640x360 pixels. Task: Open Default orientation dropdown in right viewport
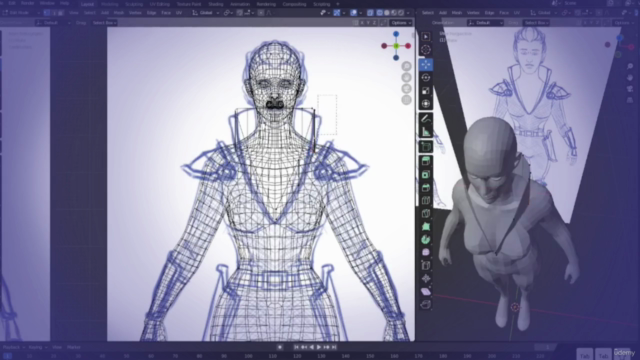tap(485, 23)
